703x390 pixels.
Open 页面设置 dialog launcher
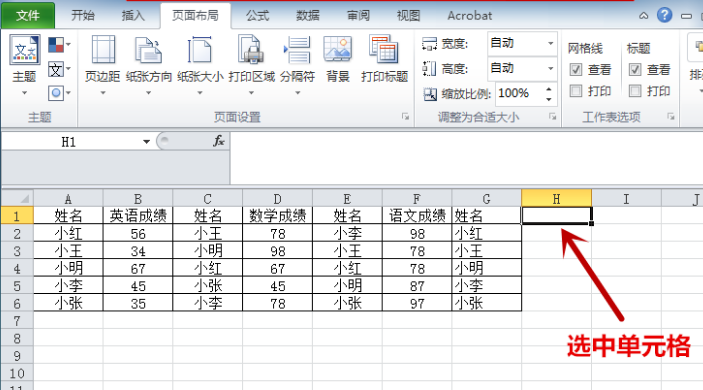coord(405,117)
